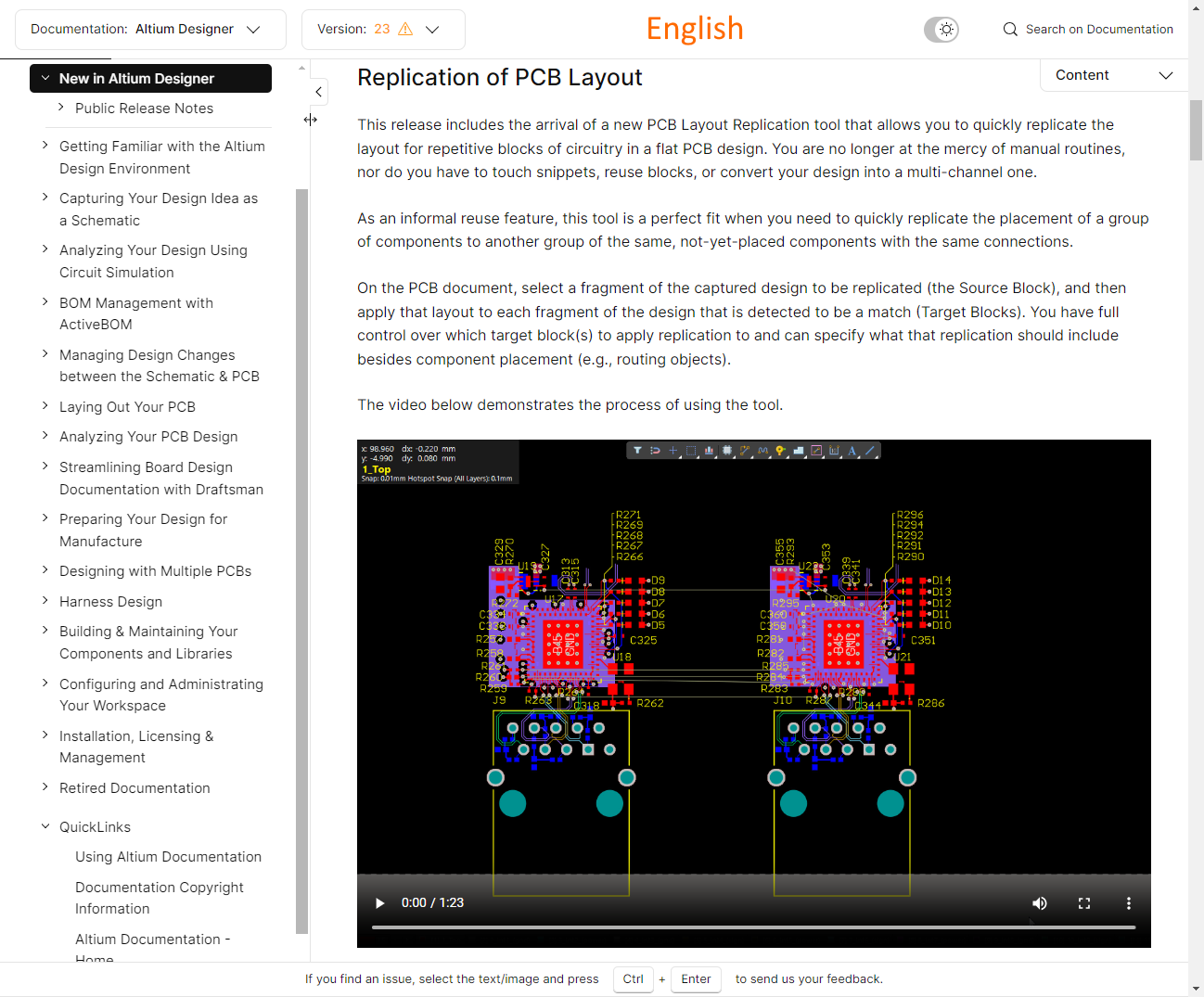1204x997 pixels.
Task: Toggle the light/dark theme switch
Action: (x=941, y=30)
